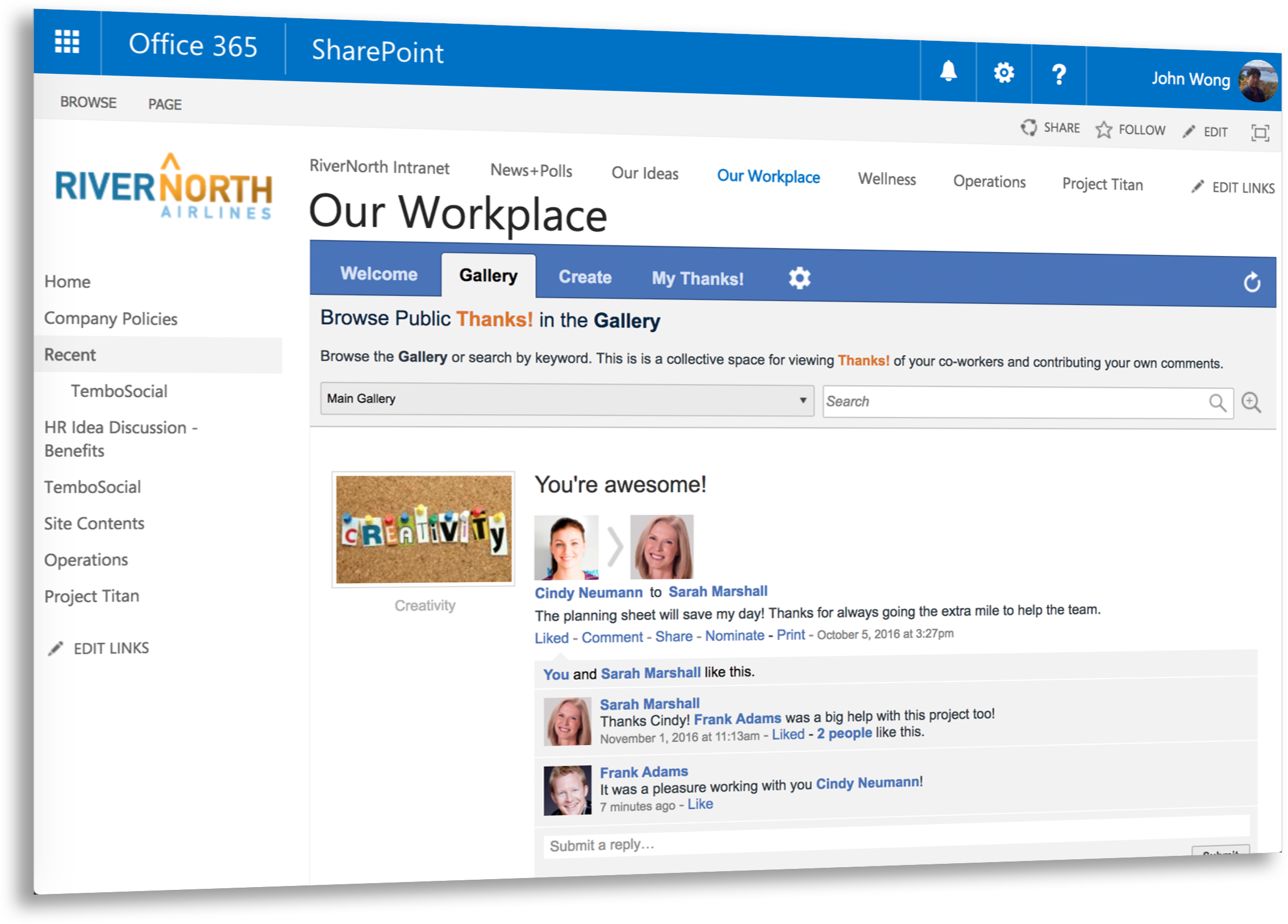
Task: Open Wellness in top navigation
Action: (x=887, y=179)
